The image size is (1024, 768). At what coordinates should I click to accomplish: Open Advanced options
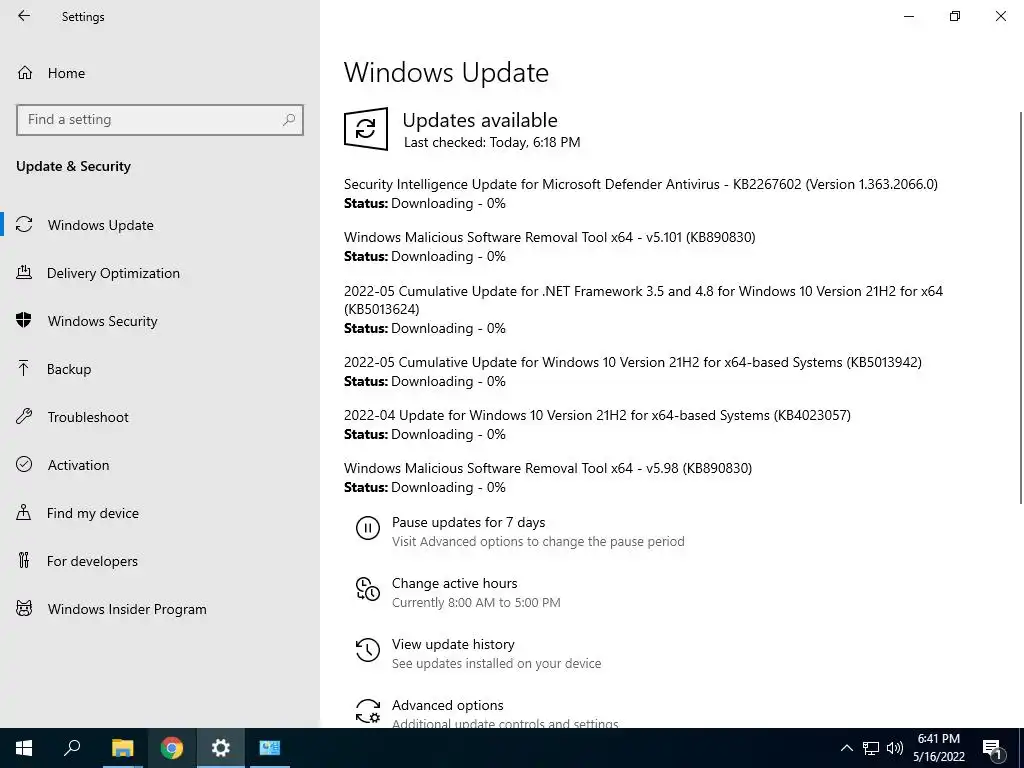coord(447,705)
